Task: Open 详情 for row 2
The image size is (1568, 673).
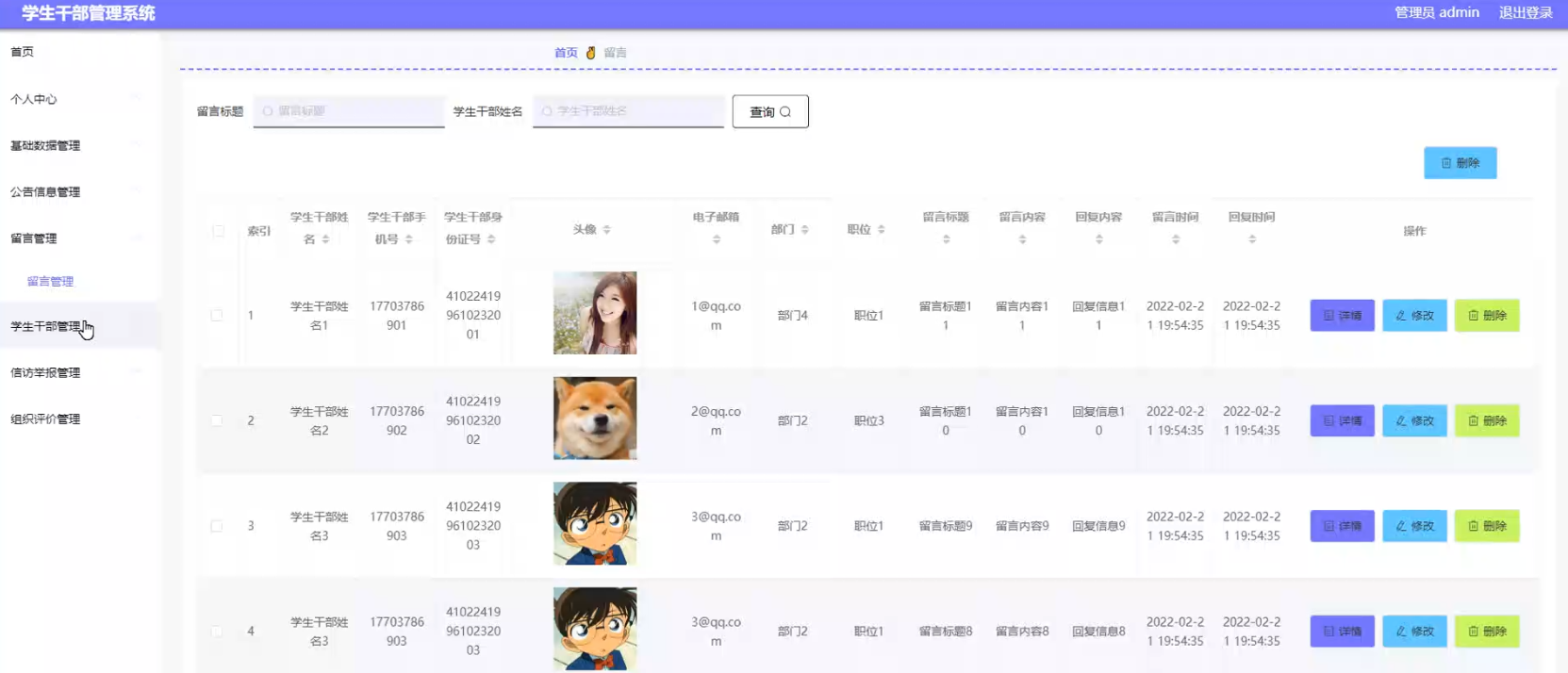Action: coord(1343,421)
